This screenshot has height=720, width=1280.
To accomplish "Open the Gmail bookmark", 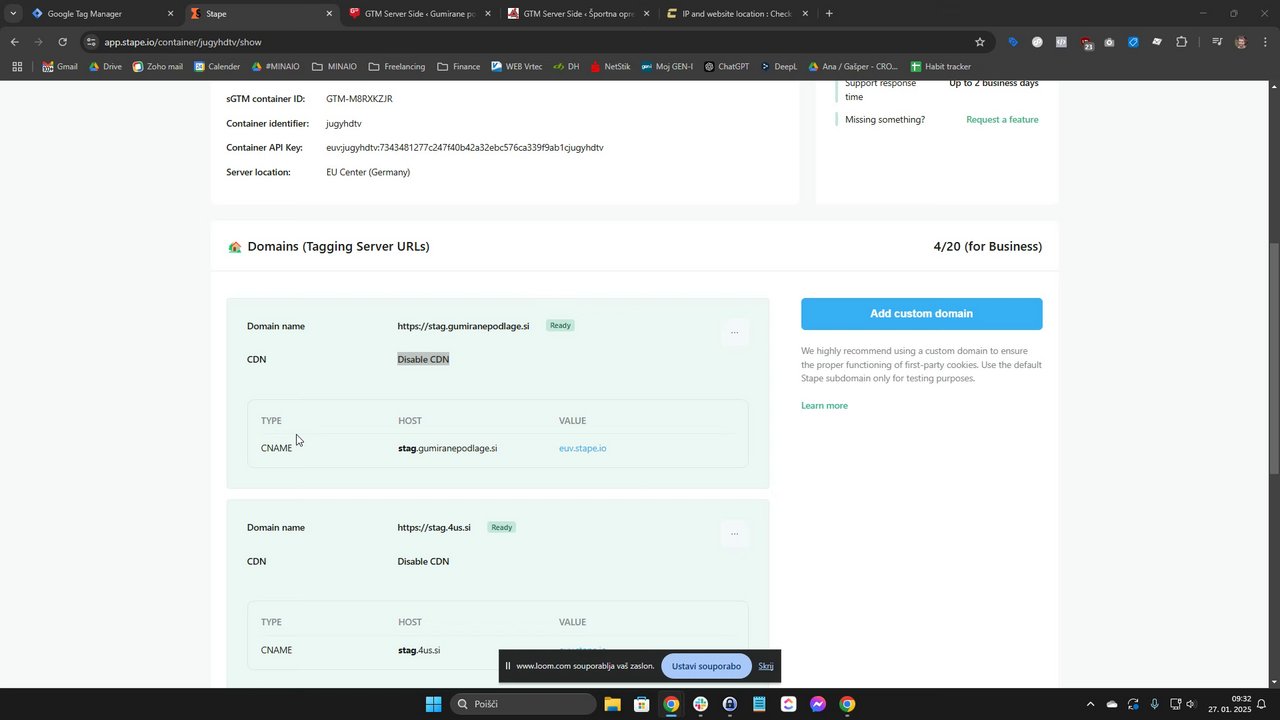I will point(60,66).
